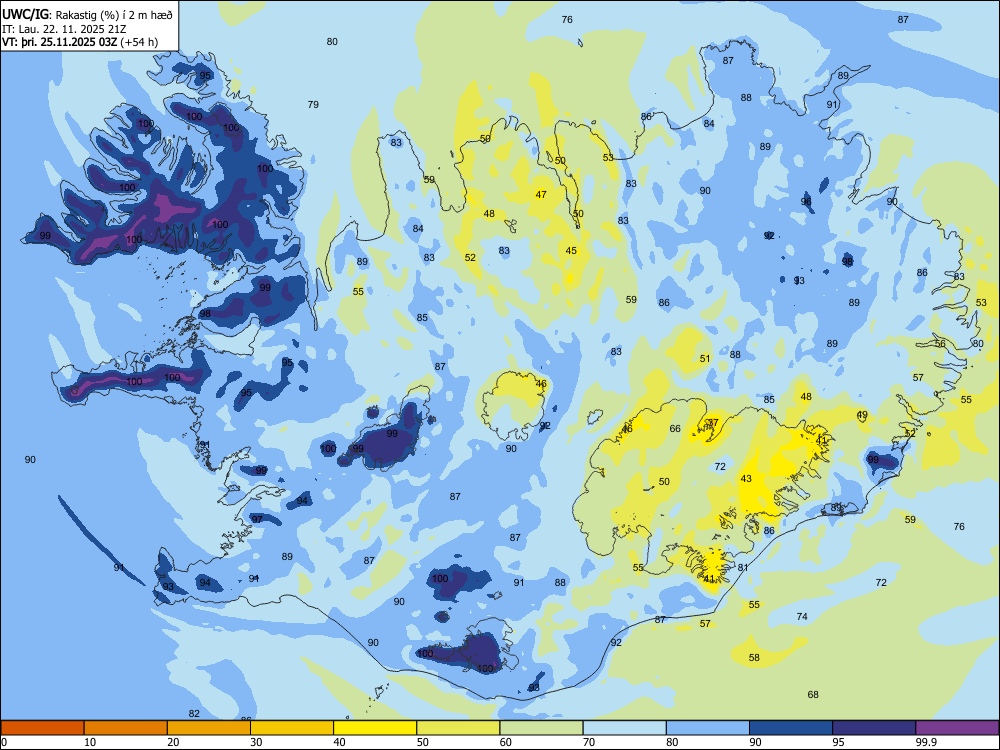Click the pale yellow 50–60 legend swatch
This screenshot has height=750, width=1000.
pos(458,728)
